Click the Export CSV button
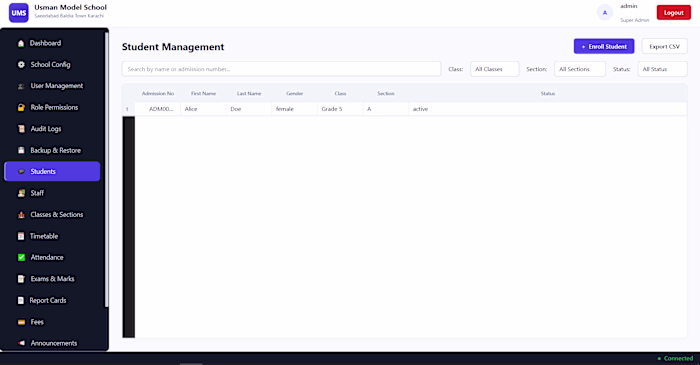The image size is (700, 365). (665, 46)
